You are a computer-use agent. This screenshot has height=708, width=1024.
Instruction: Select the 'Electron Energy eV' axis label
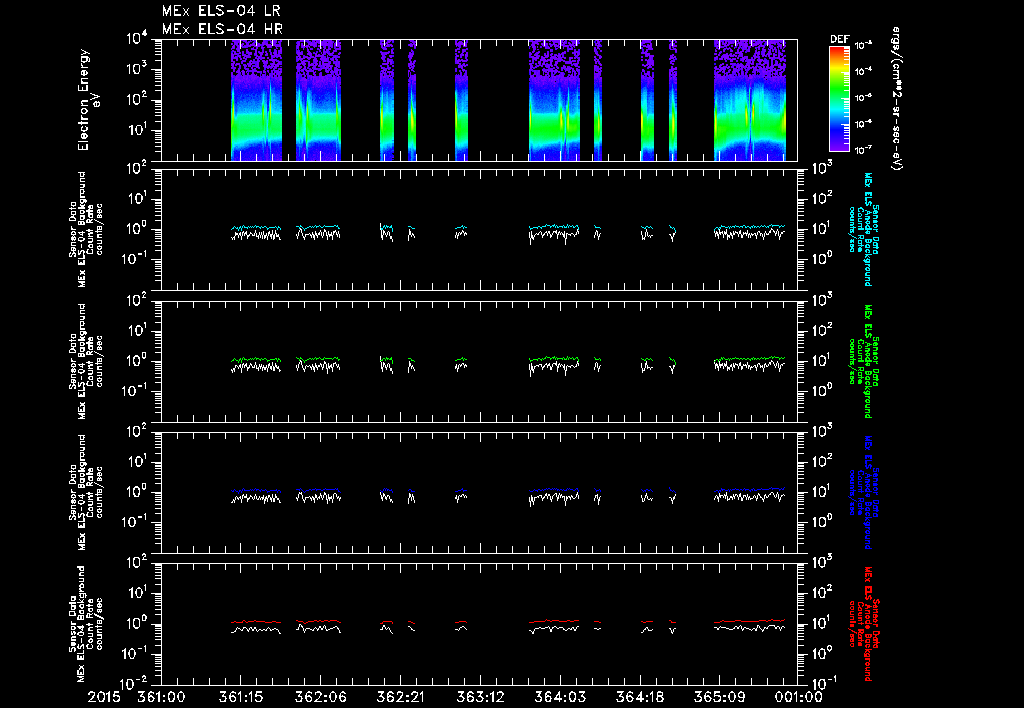[88, 100]
